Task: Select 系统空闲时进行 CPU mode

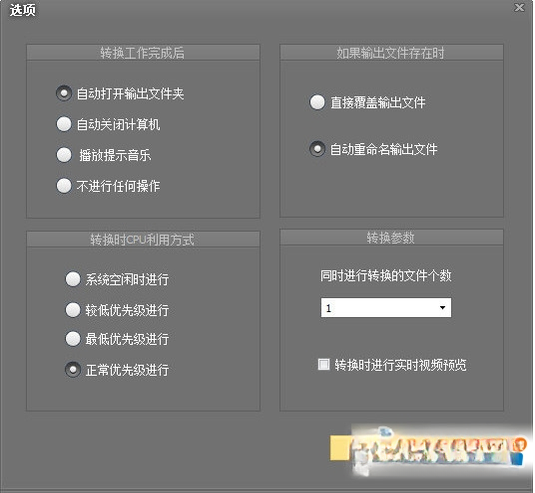Action: 73,279
